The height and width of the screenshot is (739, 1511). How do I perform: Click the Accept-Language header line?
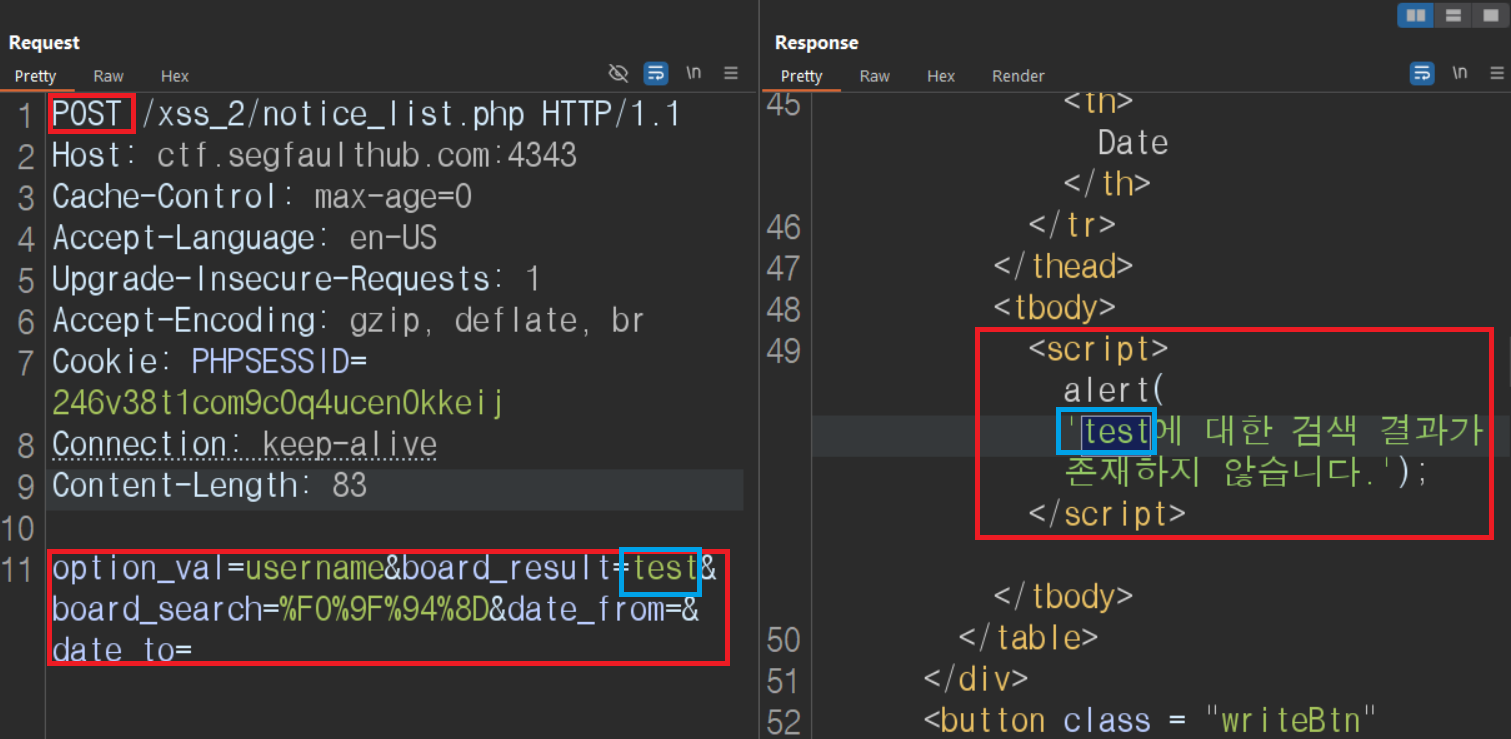[x=245, y=238]
